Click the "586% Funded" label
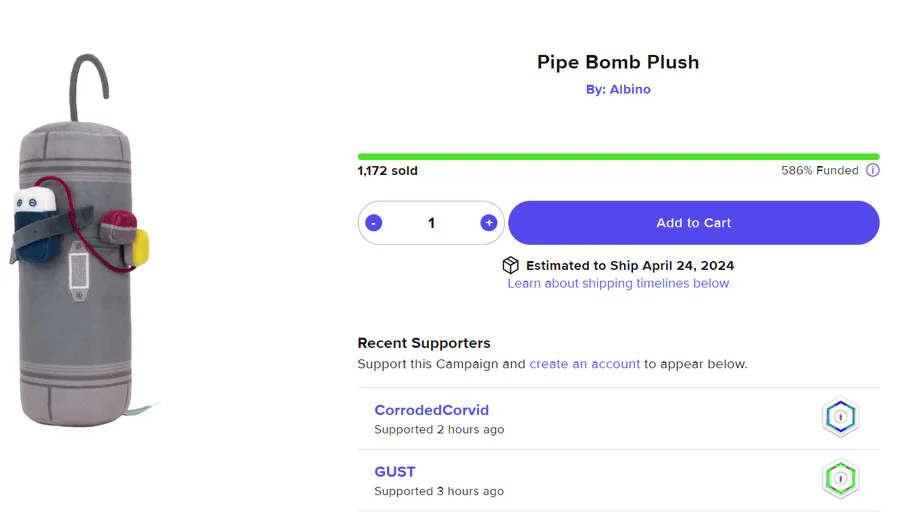Image resolution: width=900 pixels, height=512 pixels. [x=819, y=171]
